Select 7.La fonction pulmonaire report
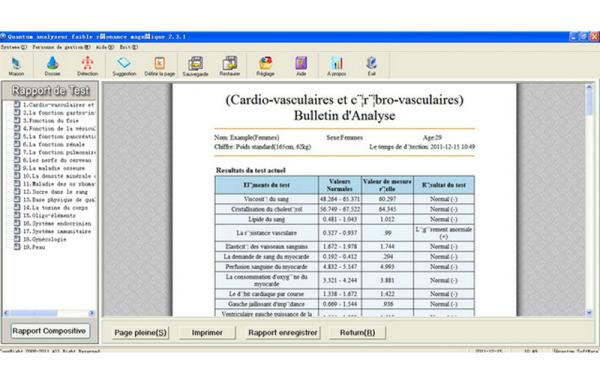 (x=59, y=152)
